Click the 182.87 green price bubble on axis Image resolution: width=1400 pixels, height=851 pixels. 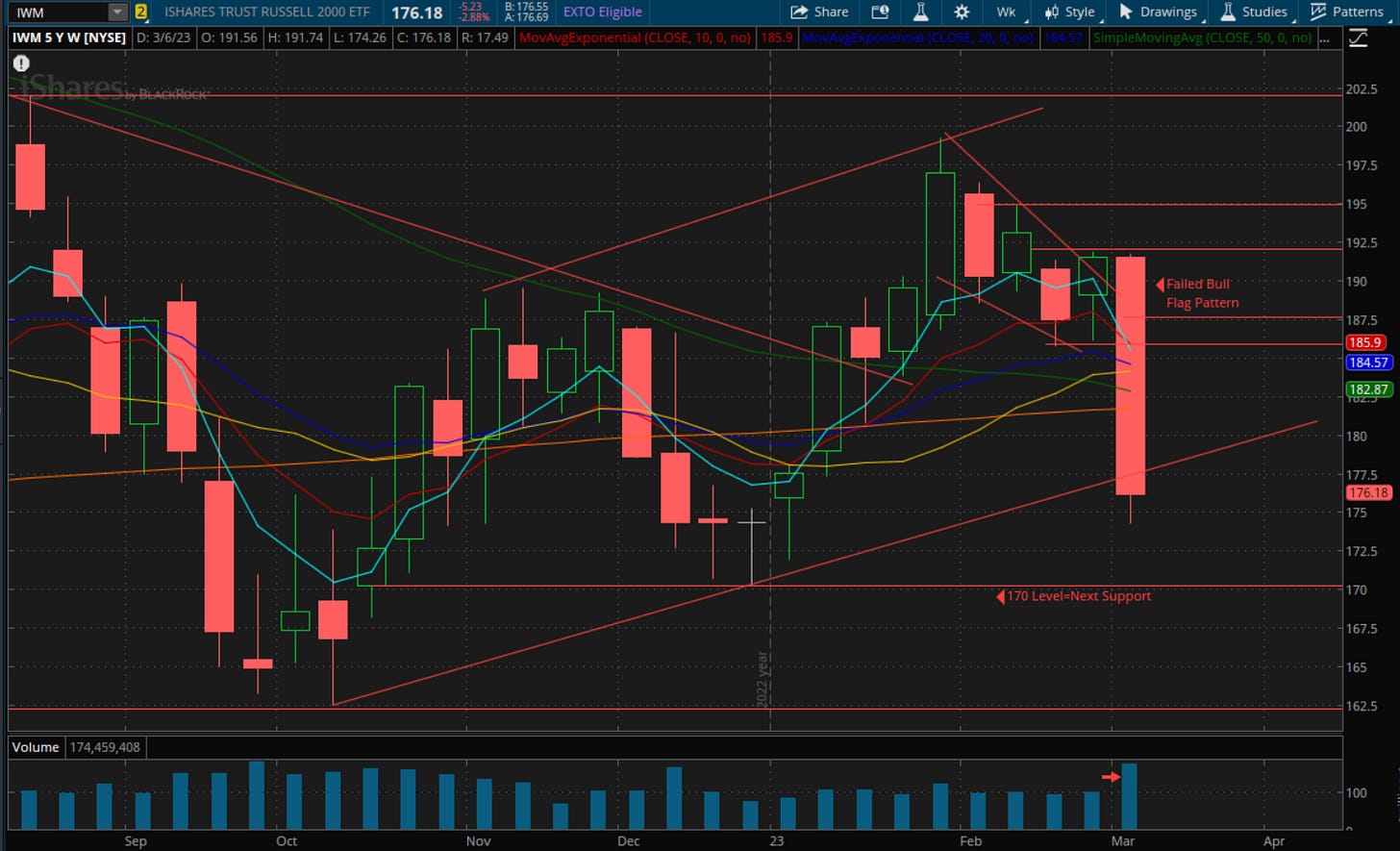tap(1369, 388)
